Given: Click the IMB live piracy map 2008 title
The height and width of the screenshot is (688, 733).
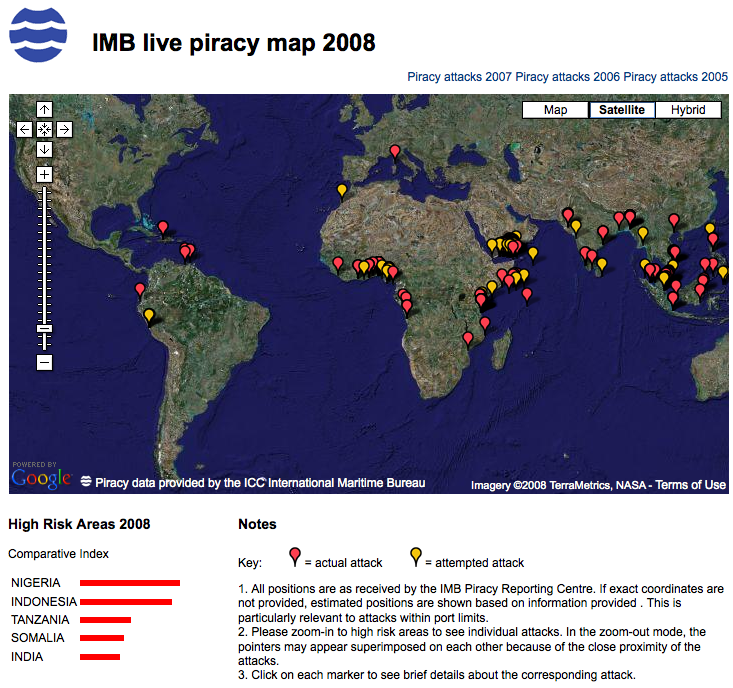Looking at the screenshot, I should tap(234, 43).
